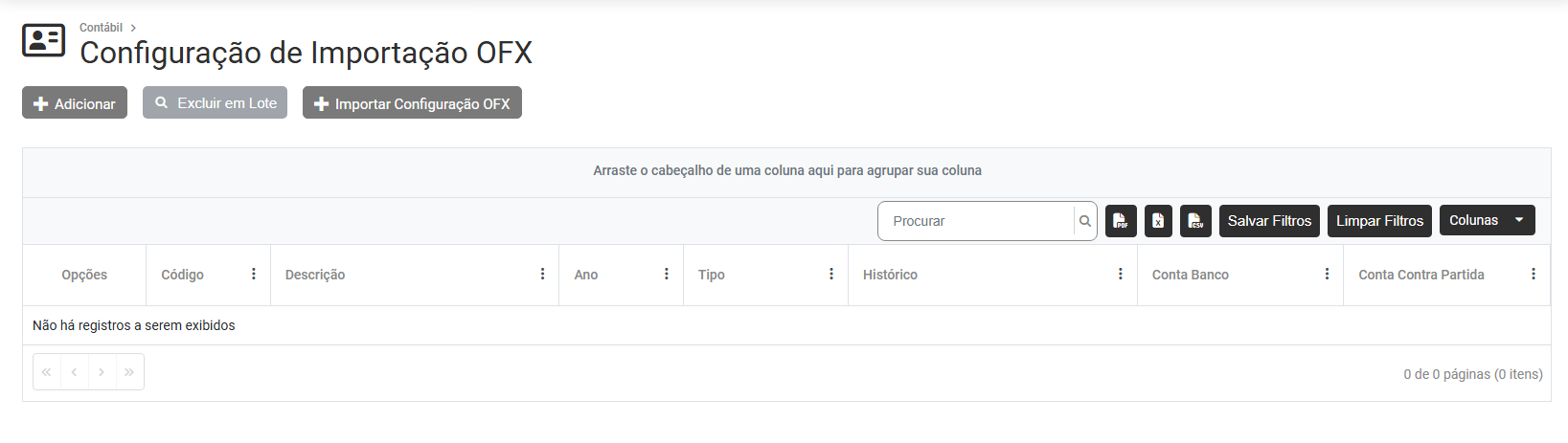Export the grid to PDF

pyautogui.click(x=1121, y=221)
